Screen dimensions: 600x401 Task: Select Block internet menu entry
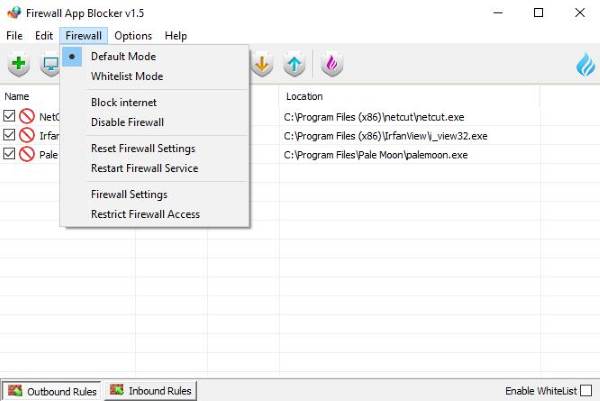click(x=123, y=102)
